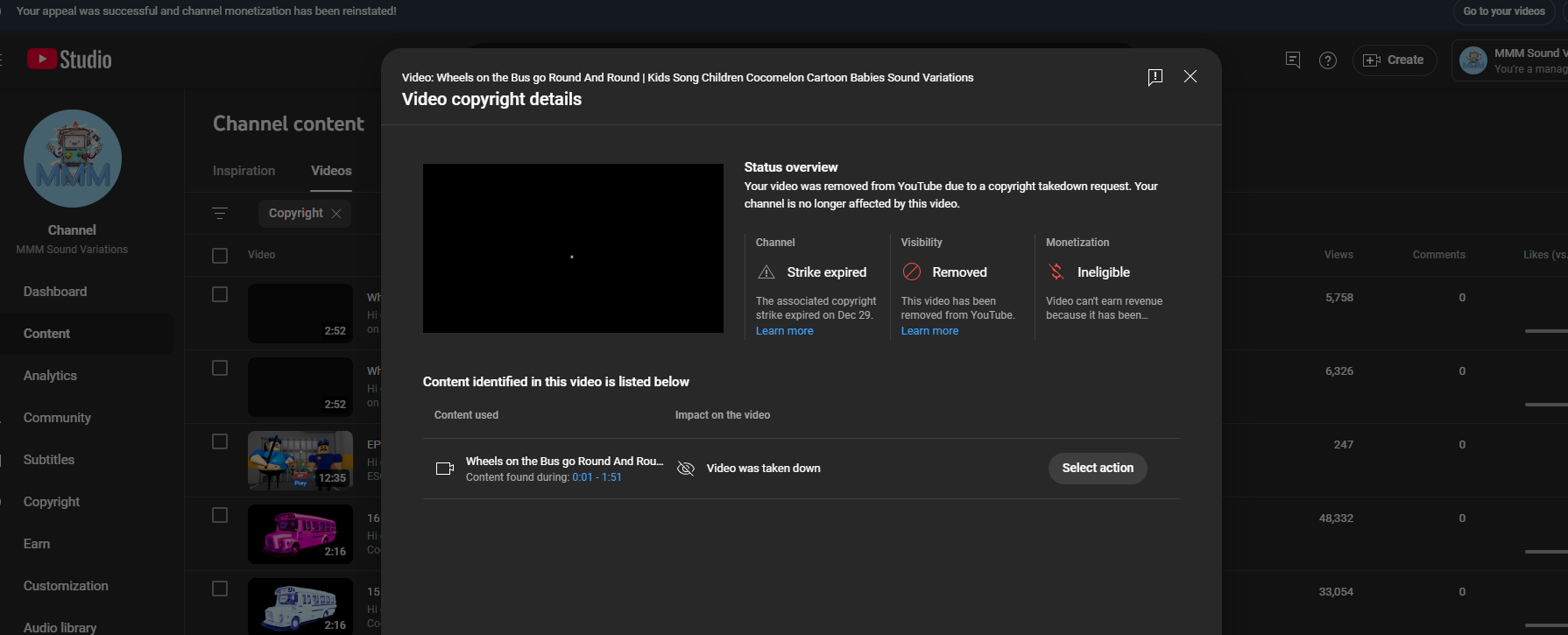
Task: Toggle the select-all videos checkbox
Action: click(220, 255)
